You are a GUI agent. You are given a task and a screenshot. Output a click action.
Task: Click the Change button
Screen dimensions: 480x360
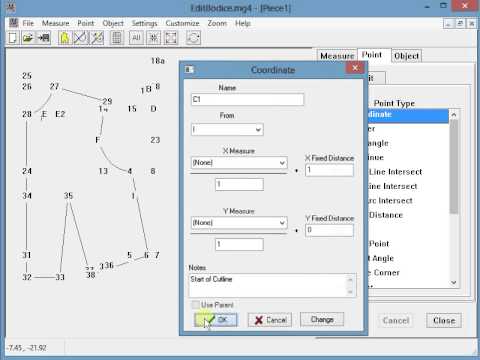click(322, 319)
